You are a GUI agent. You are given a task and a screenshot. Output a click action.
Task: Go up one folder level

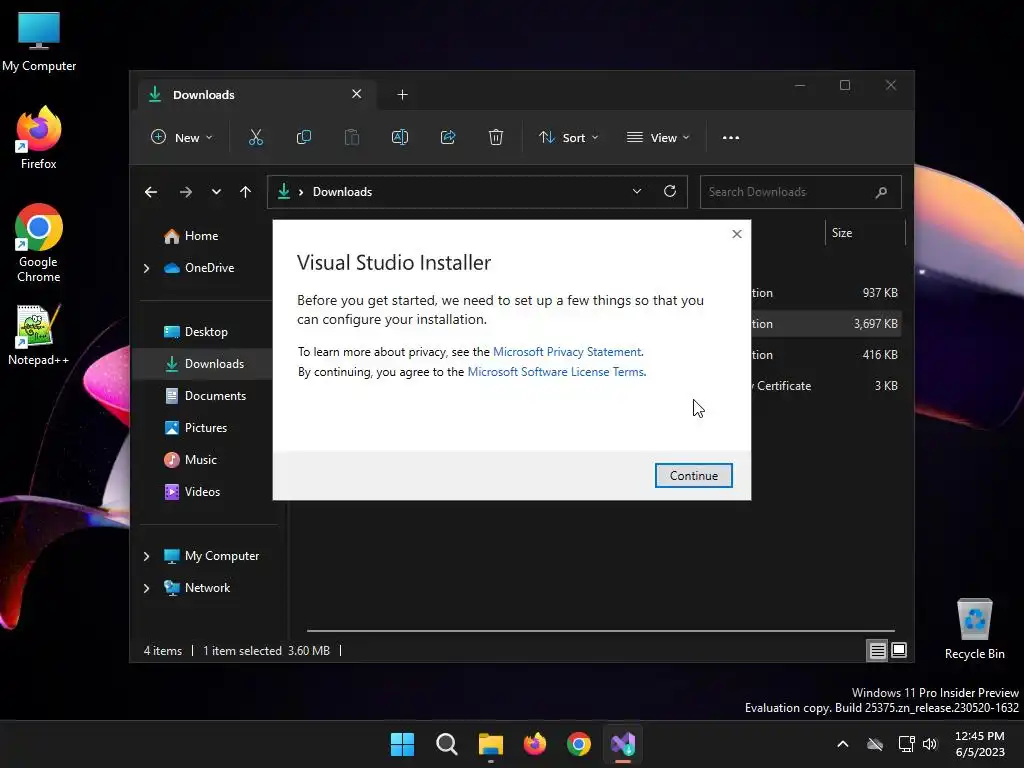coord(246,192)
